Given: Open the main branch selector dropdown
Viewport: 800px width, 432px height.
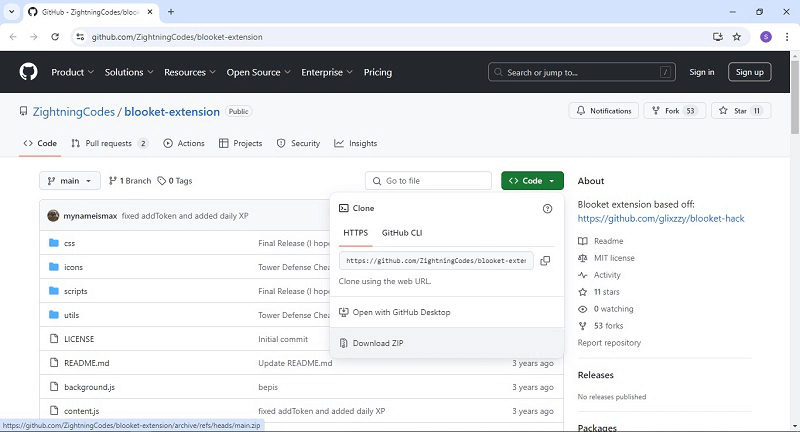Looking at the screenshot, I should coord(70,181).
